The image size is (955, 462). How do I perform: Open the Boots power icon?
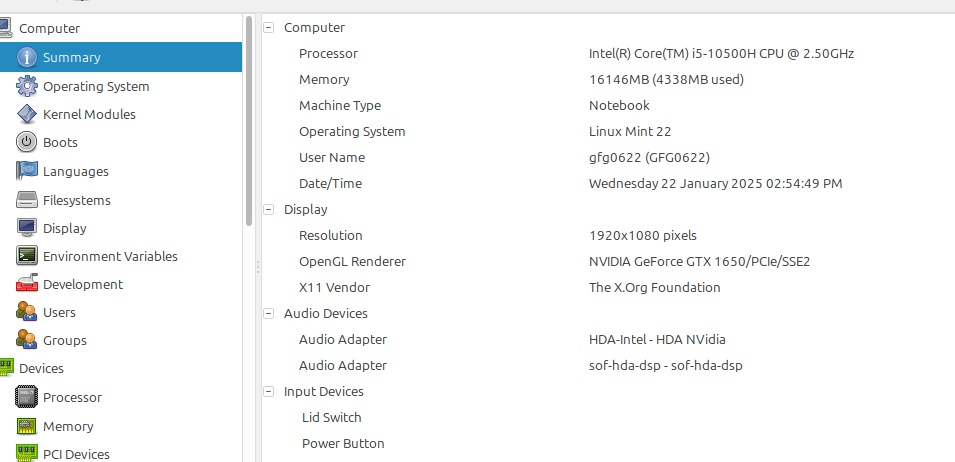pos(27,142)
